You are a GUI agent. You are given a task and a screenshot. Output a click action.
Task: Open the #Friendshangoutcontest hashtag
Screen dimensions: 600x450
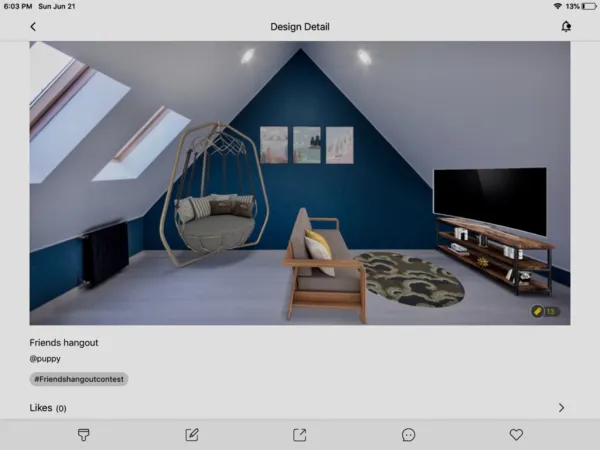click(x=79, y=380)
